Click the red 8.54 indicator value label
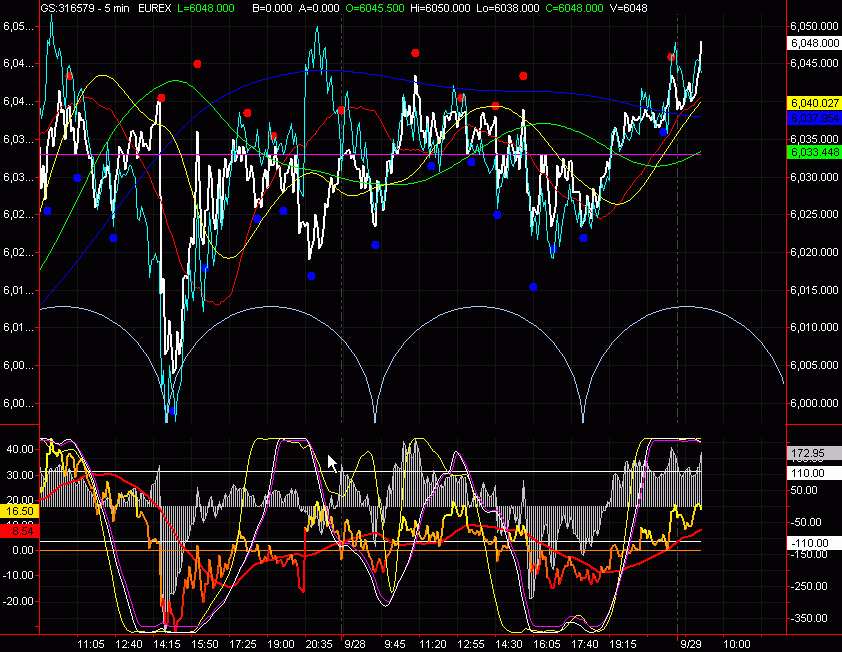Screen dimensions: 842x652 (19, 531)
